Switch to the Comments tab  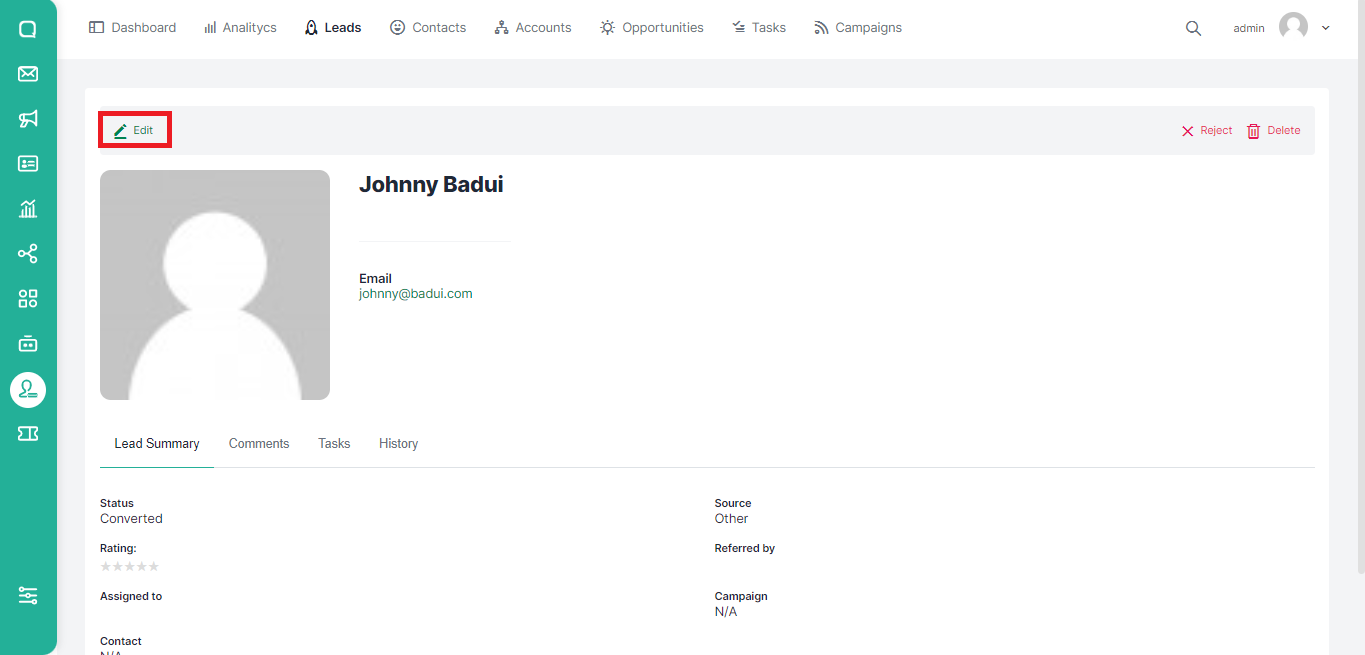259,444
